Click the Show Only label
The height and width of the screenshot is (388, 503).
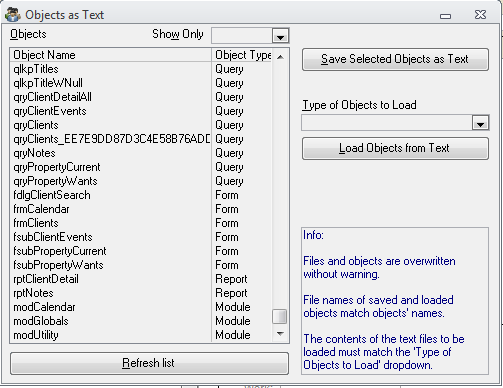(178, 34)
